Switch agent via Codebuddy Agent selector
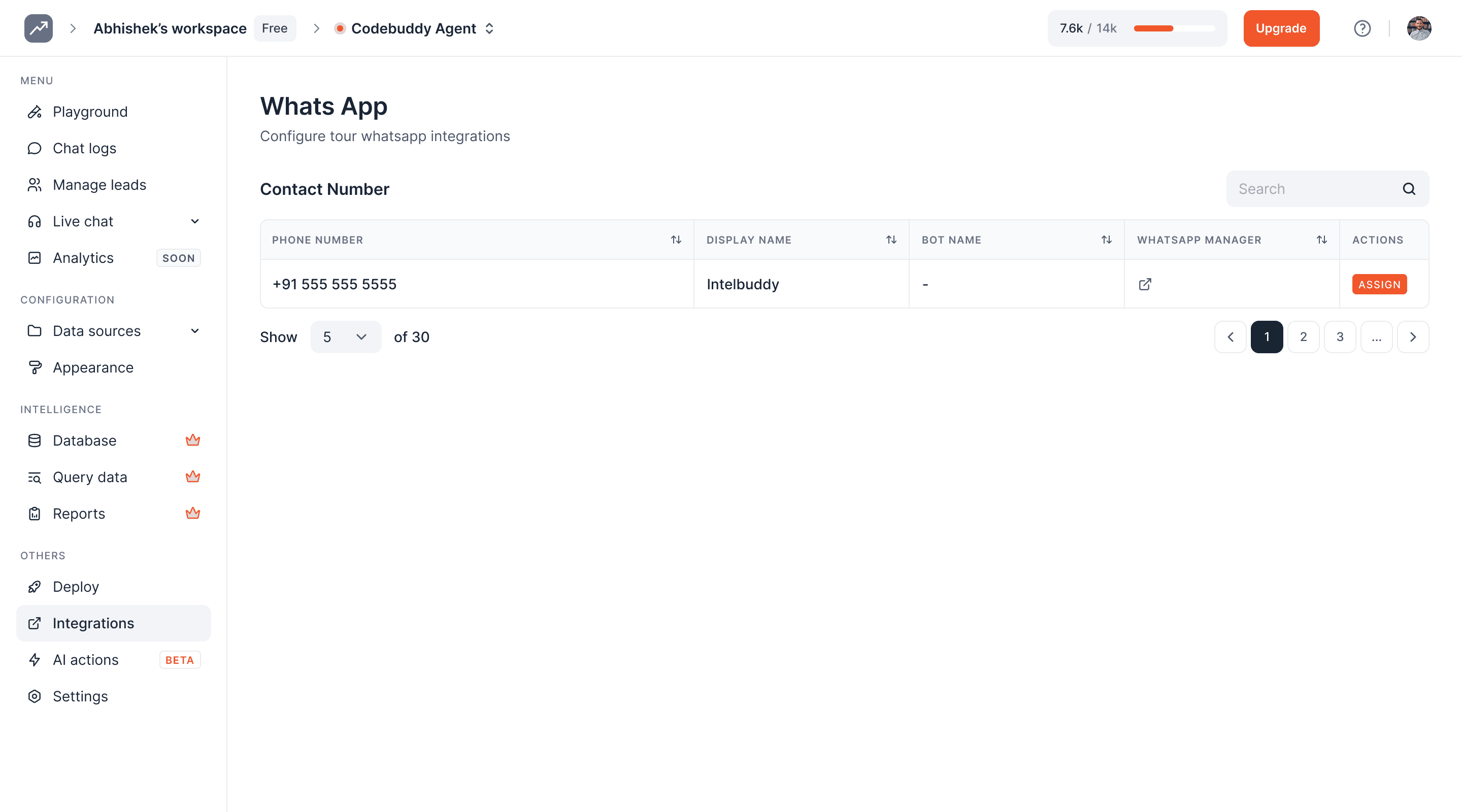Viewport: 1462px width, 812px height. pyautogui.click(x=415, y=28)
